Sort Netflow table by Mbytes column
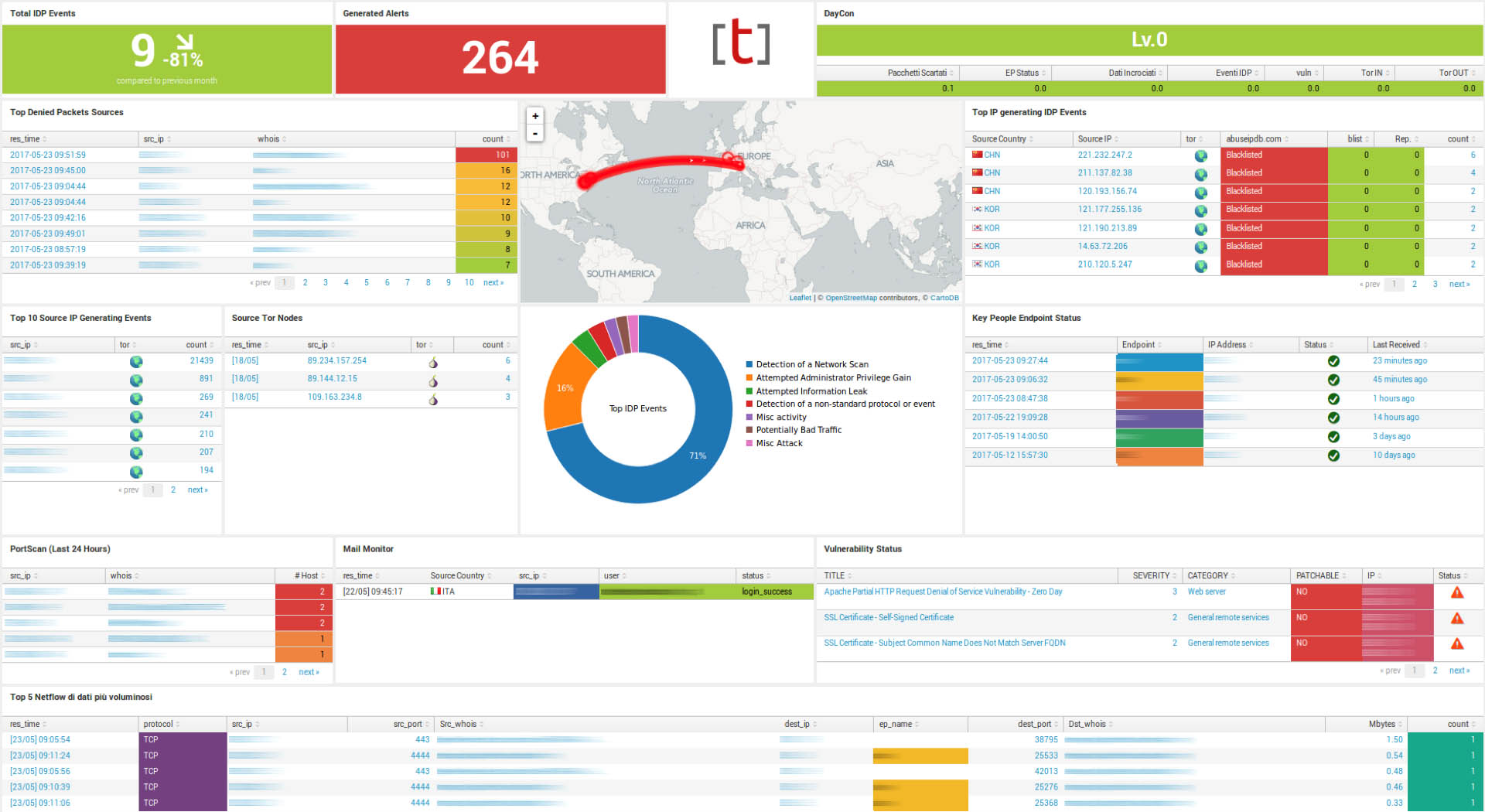 [1381, 725]
